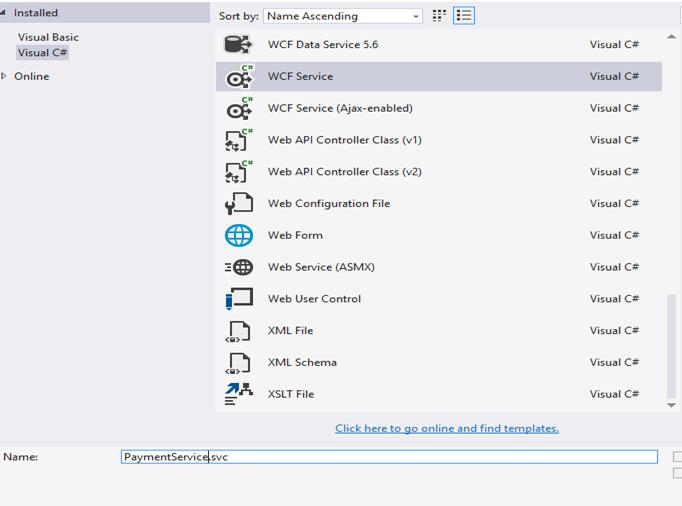Pick the Web API Controller Class (v1) icon
682x506 pixels.
click(239, 140)
